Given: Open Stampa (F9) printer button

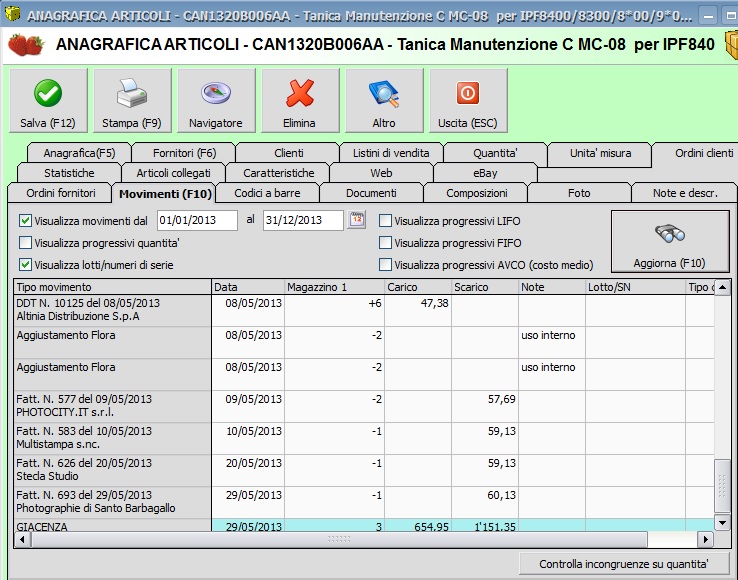Looking at the screenshot, I should (132, 100).
